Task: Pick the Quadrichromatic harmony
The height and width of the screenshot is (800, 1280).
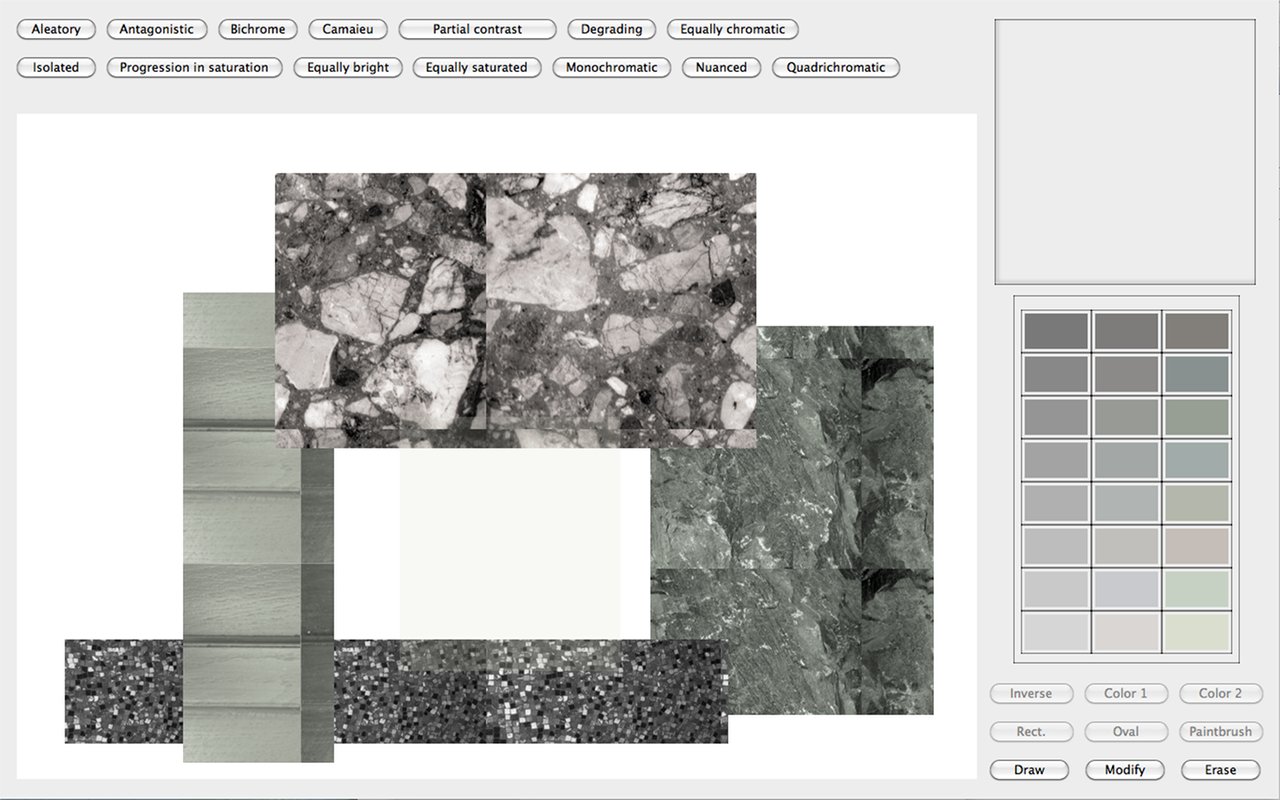Action: 836,67
